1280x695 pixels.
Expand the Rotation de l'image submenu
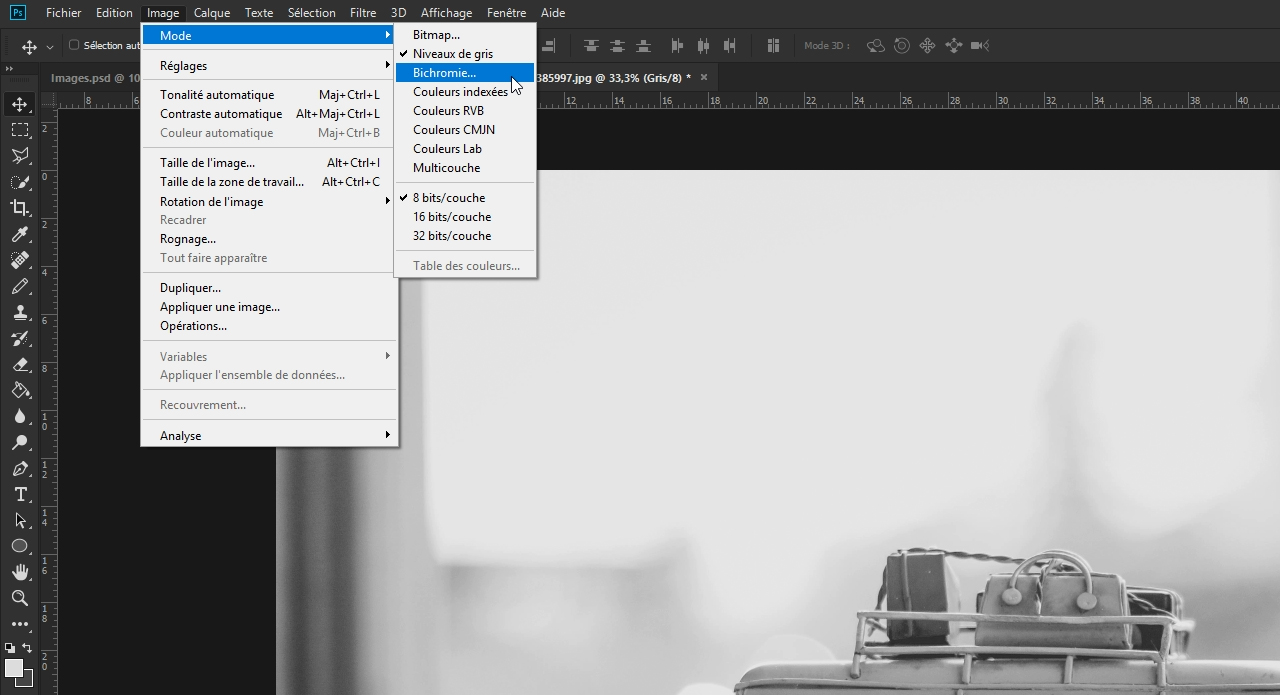[x=270, y=201]
